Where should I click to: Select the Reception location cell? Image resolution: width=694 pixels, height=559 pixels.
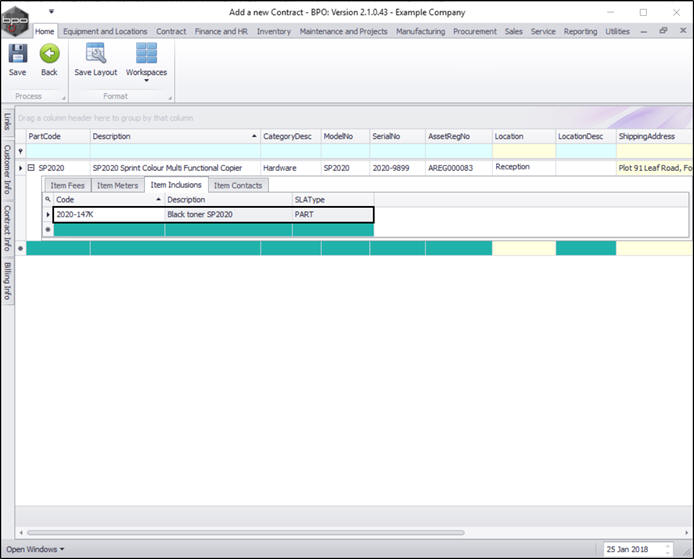(524, 167)
